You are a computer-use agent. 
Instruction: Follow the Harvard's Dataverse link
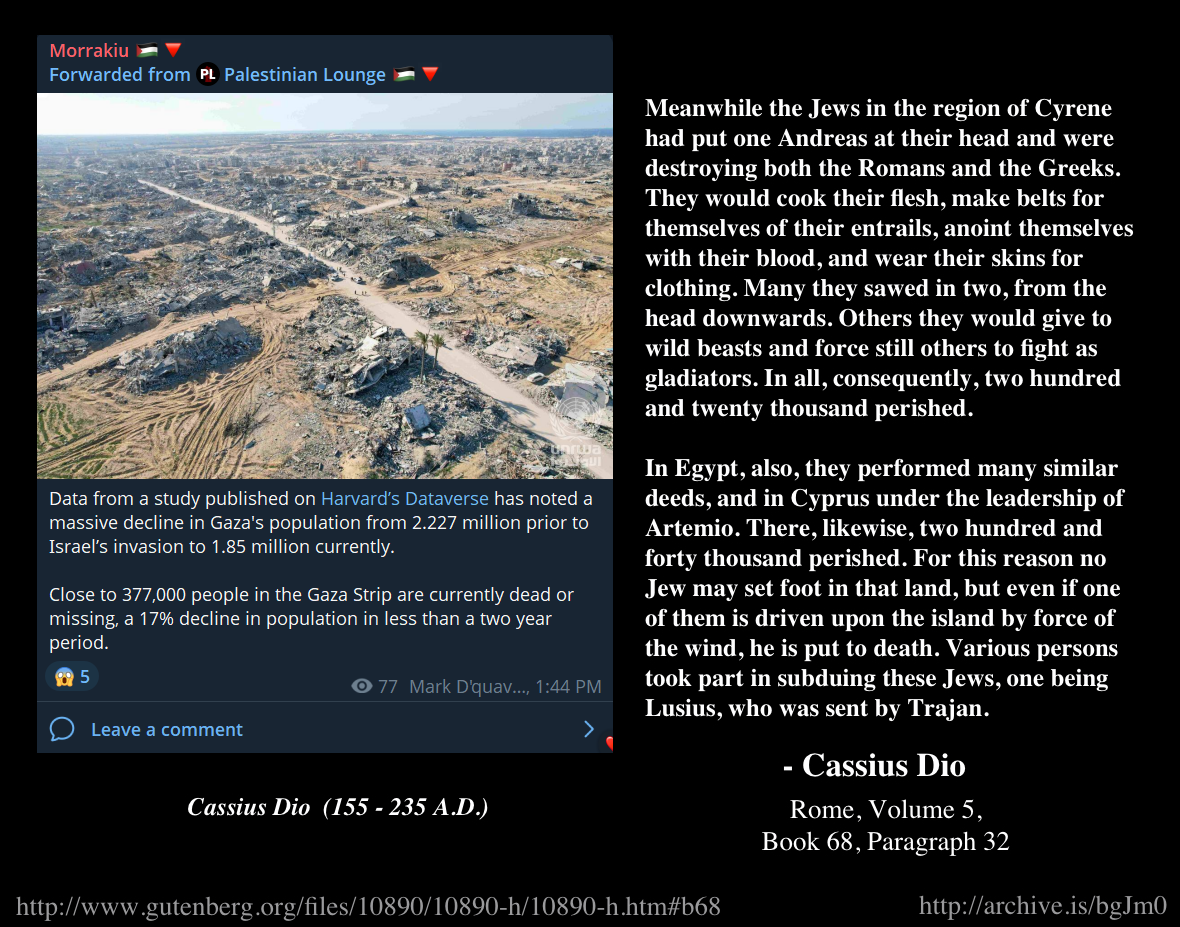click(x=404, y=498)
